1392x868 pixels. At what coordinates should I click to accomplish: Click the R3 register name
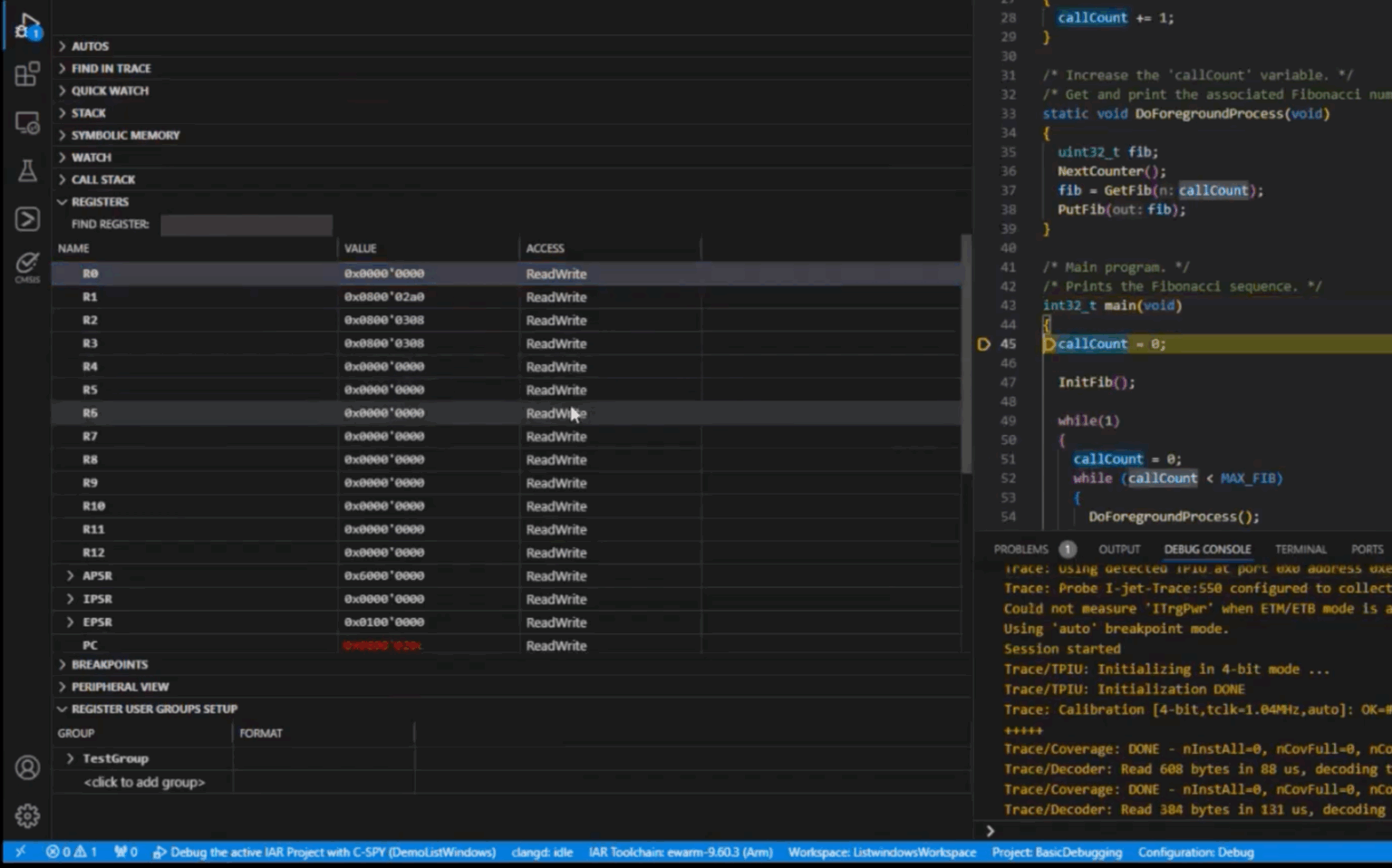[90, 343]
